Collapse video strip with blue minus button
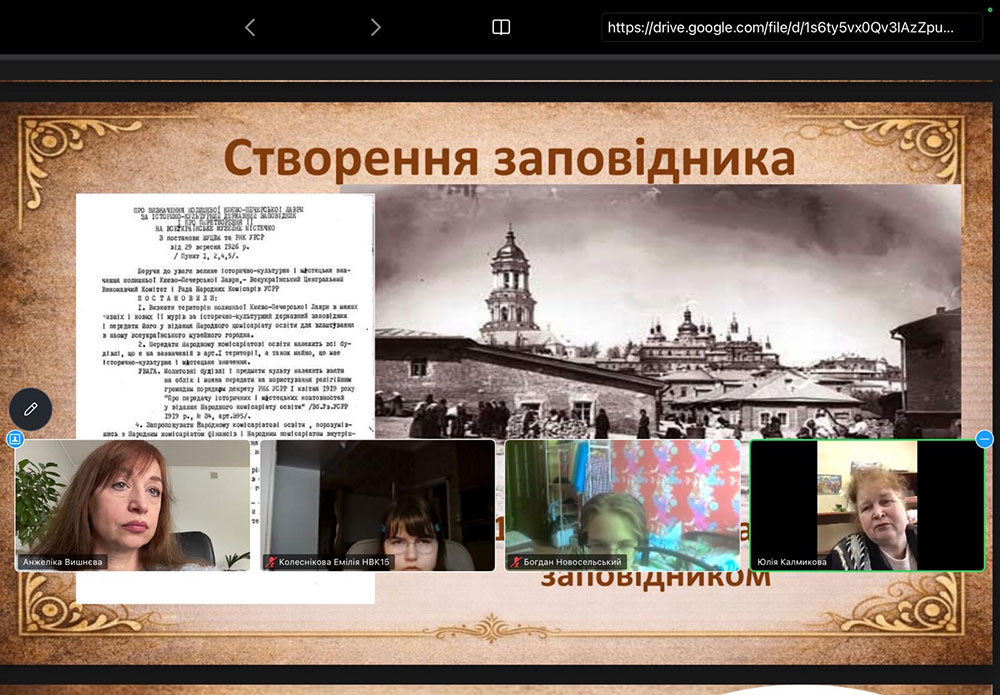Screen dimensions: 1000x695 985,439
